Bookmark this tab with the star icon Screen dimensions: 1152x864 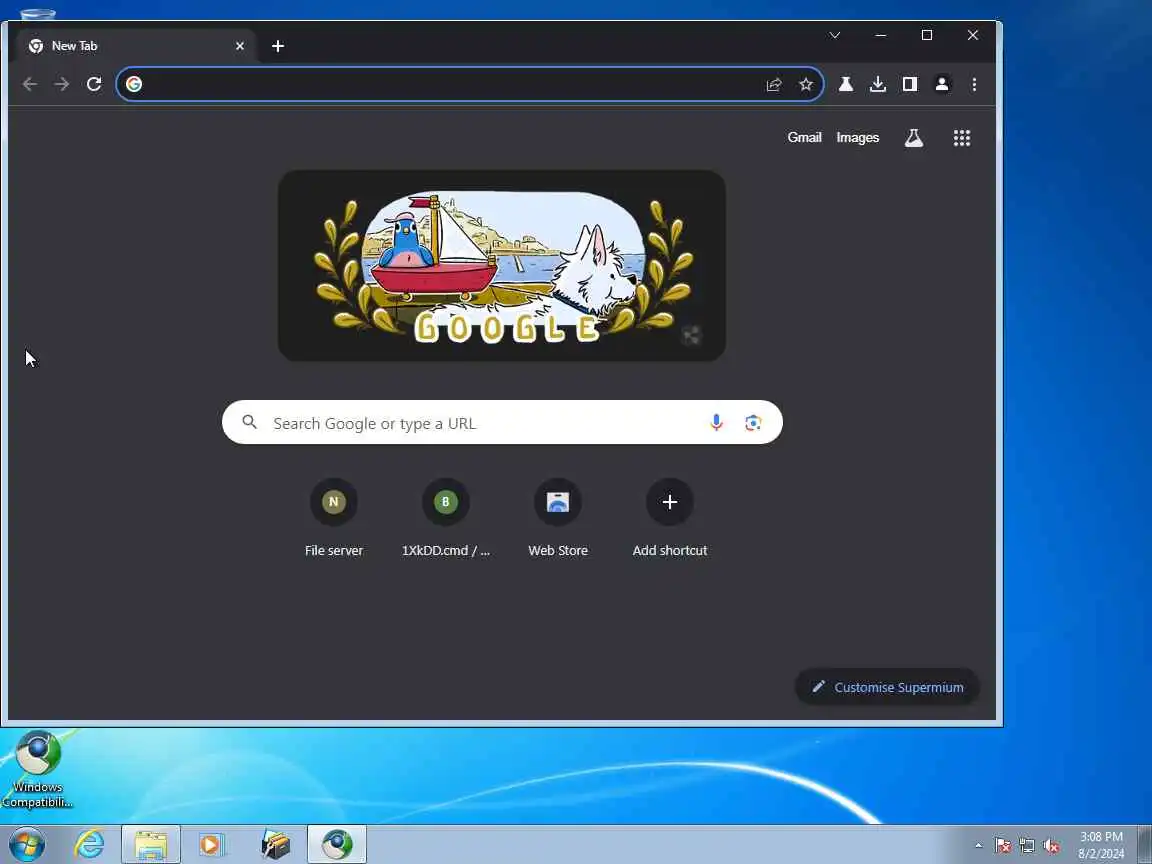tap(806, 84)
